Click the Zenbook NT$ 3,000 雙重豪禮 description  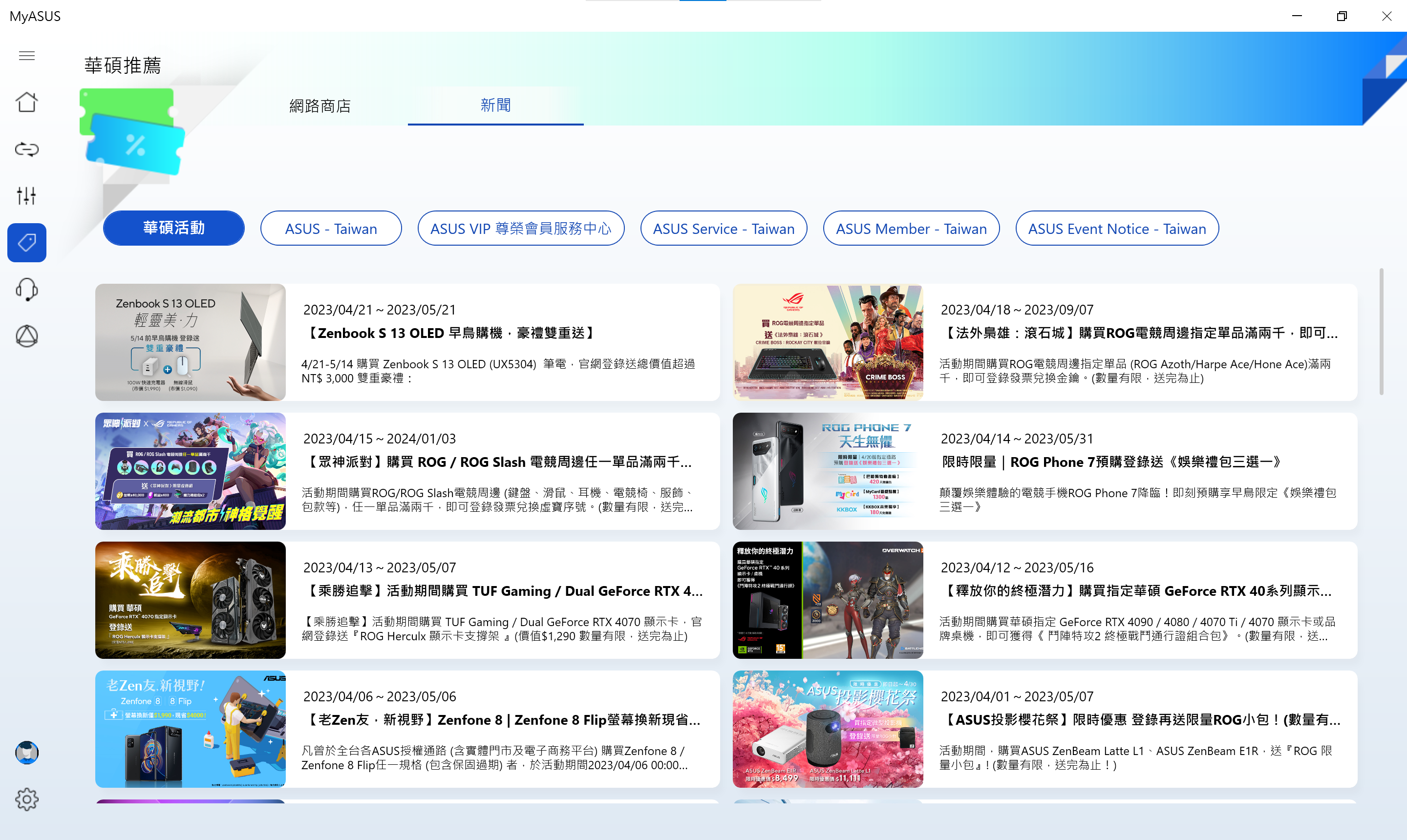point(498,371)
